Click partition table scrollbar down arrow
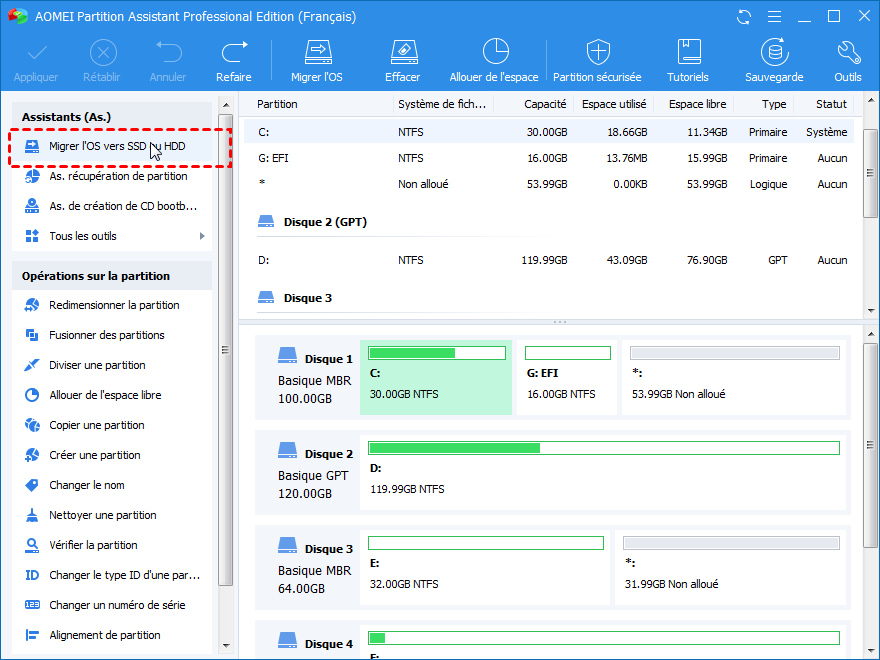This screenshot has width=880, height=660. (x=870, y=310)
